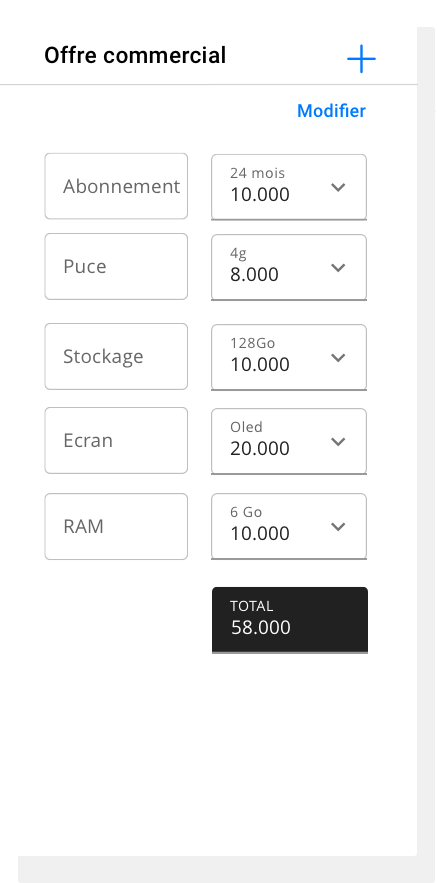This screenshot has width=437, height=883.
Task: Expand the Oled 20.000 screen dropdown
Action: [x=289, y=441]
